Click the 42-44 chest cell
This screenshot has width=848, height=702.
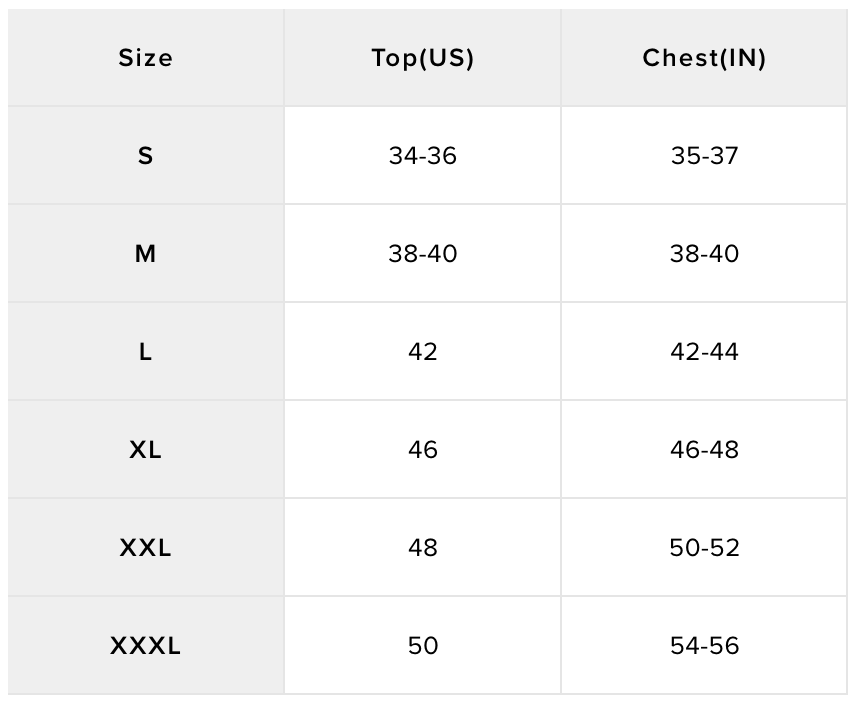tap(704, 352)
